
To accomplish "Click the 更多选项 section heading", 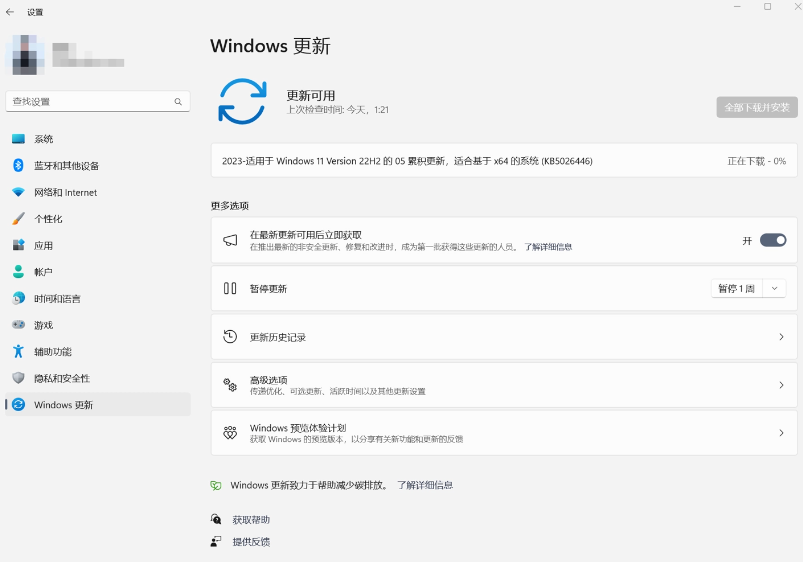I will tap(229, 206).
